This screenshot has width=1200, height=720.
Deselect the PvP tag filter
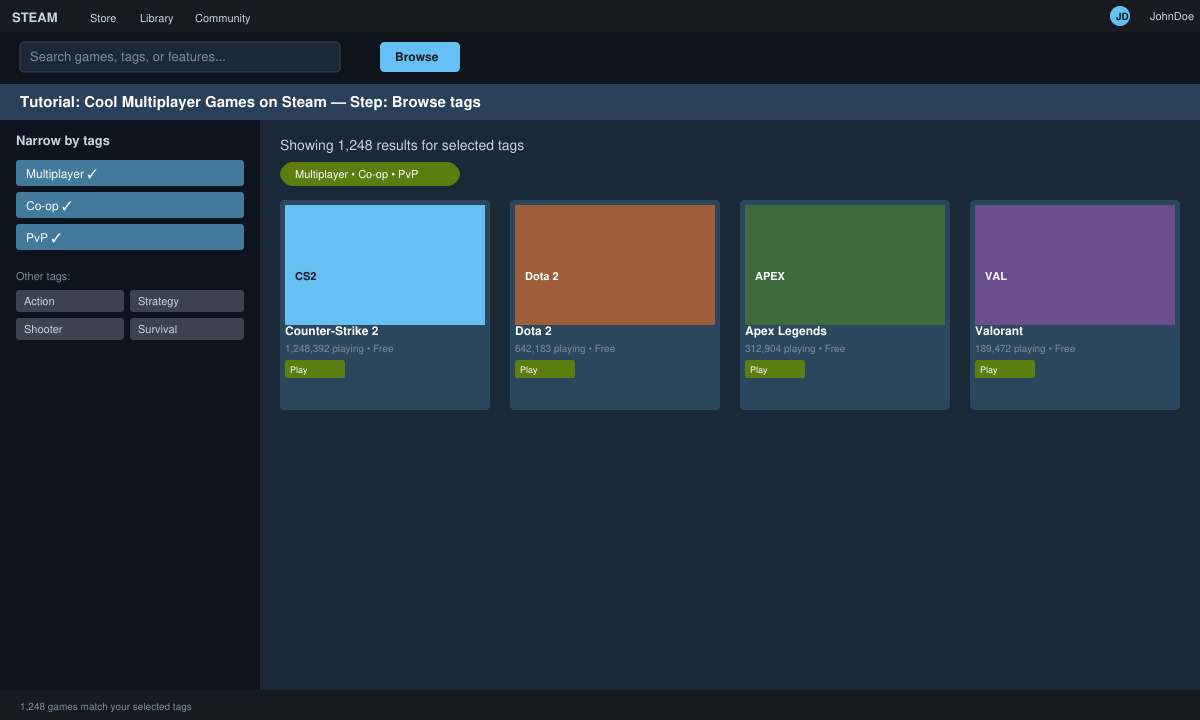(130, 237)
